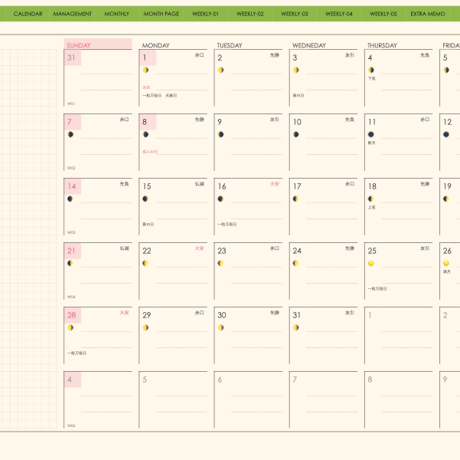Click the moon icon on Sunday the 28th
This screenshot has height=460, width=460.
point(70,328)
